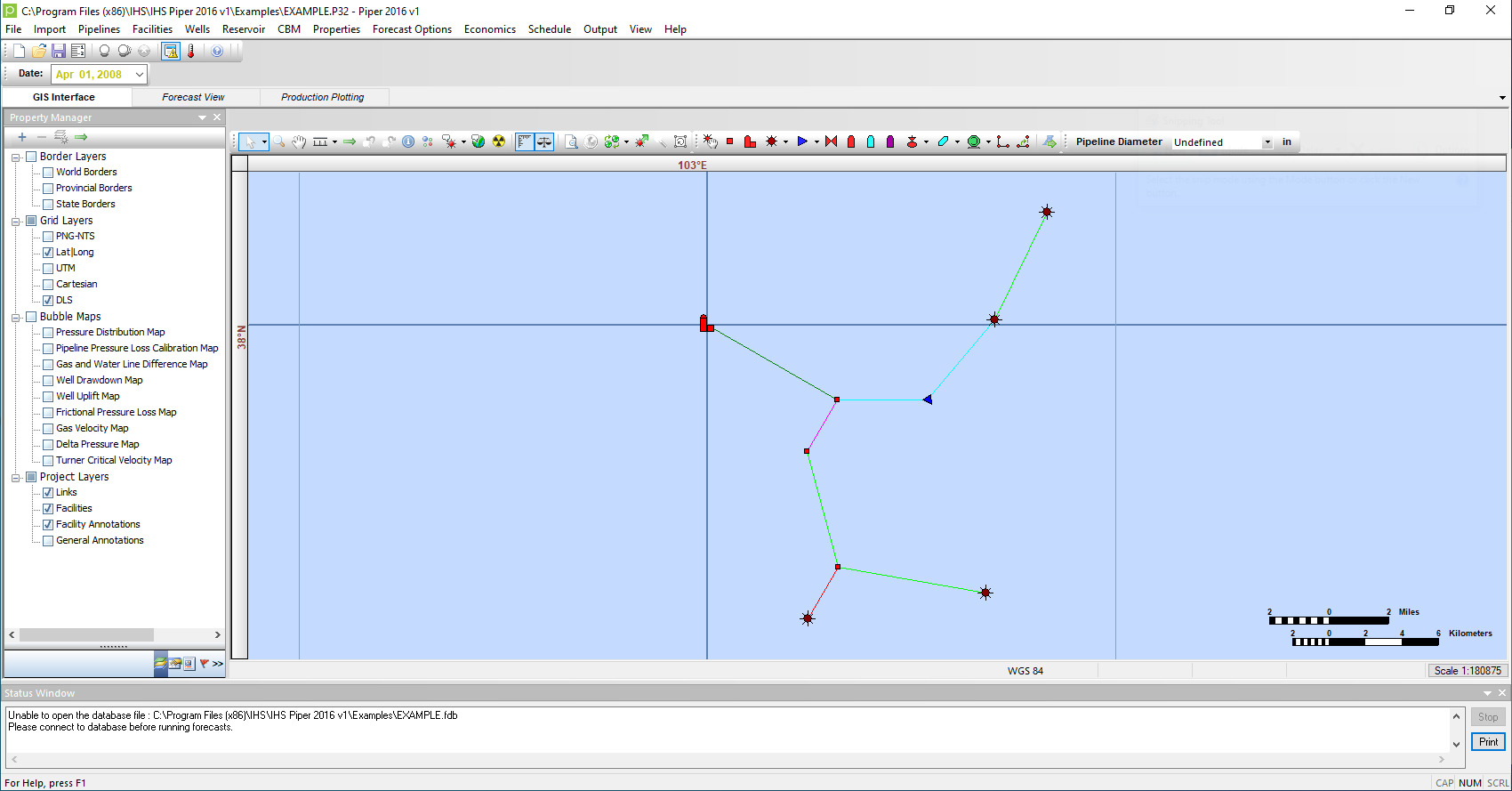Viewport: 1512px width, 791px height.
Task: Open the Pipelines menu
Action: click(x=99, y=29)
